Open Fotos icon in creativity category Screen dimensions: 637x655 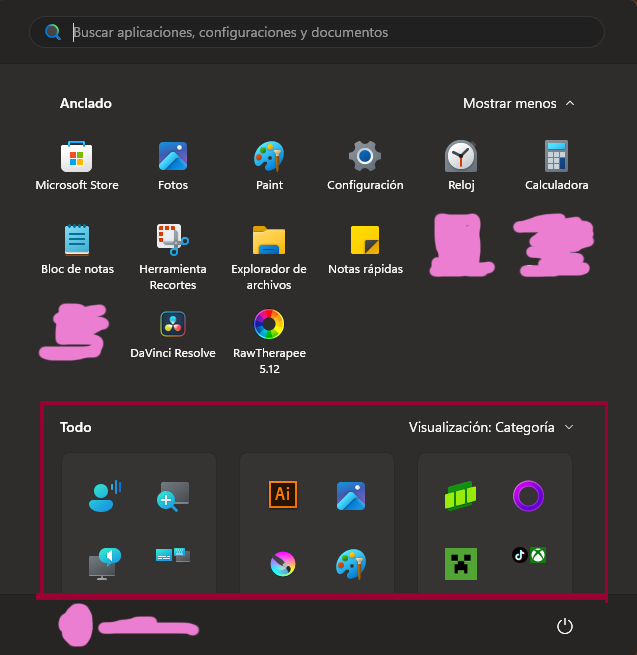tap(351, 496)
